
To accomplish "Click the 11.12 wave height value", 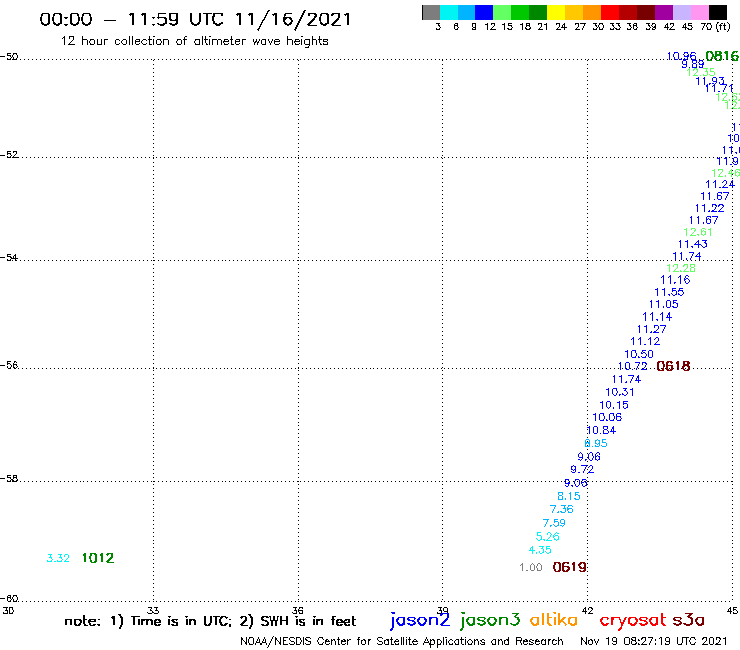I will pyautogui.click(x=645, y=341).
